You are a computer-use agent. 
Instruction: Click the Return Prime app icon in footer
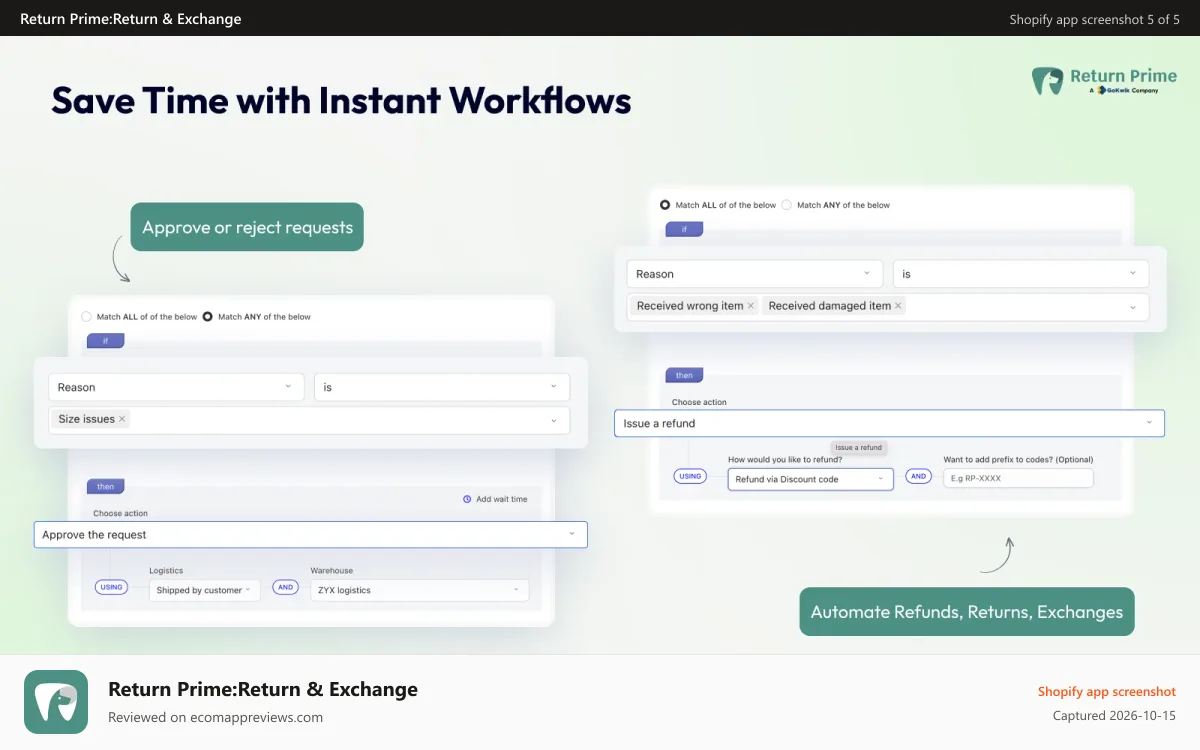[56, 702]
